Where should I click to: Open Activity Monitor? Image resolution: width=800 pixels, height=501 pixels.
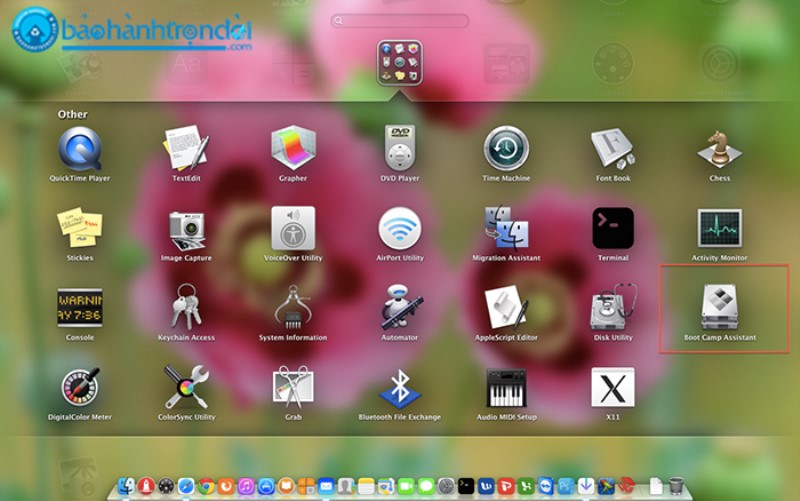719,228
